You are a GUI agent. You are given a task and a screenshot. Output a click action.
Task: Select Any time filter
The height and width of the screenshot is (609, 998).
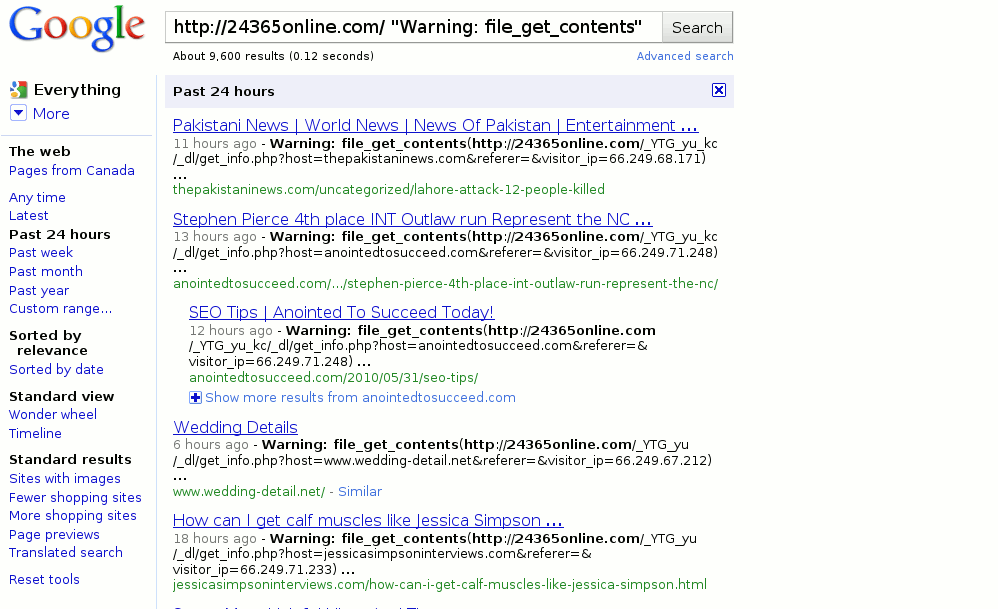(x=37, y=197)
